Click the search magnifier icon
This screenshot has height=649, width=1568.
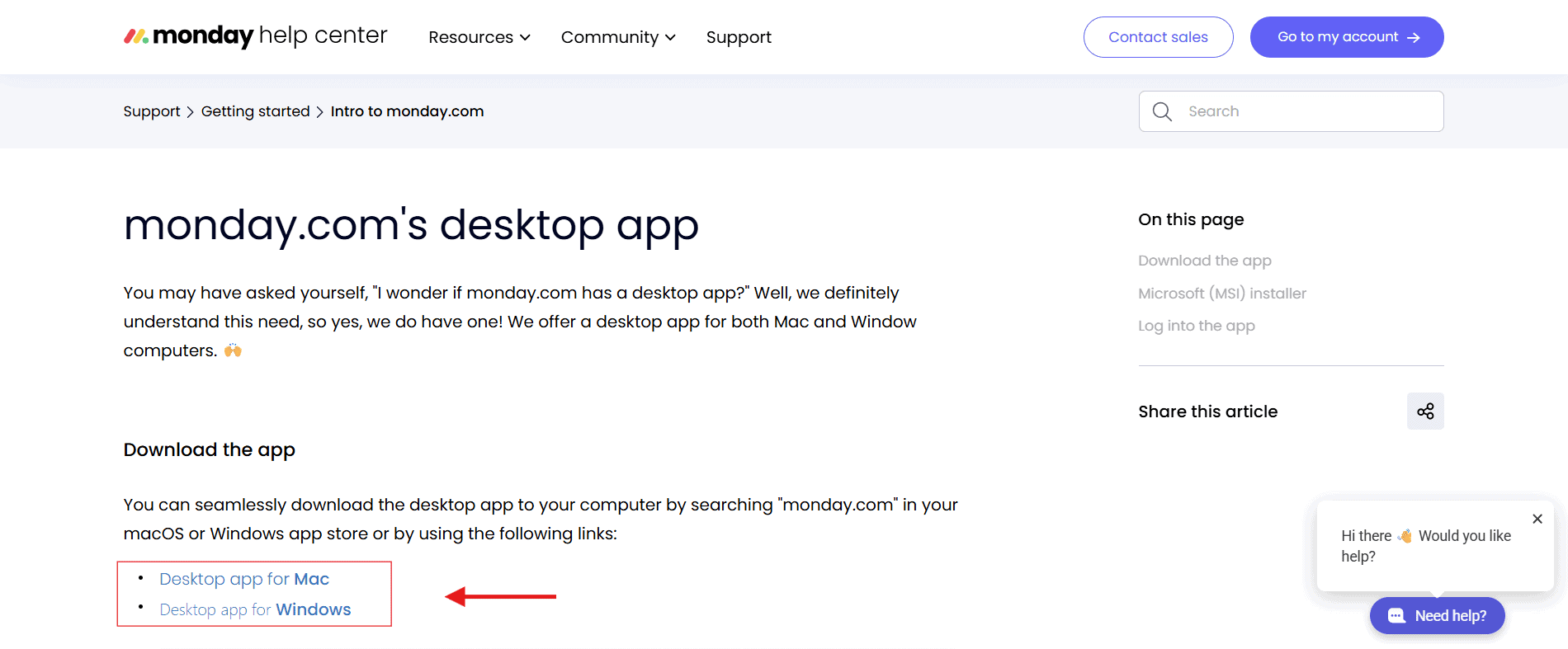click(x=1162, y=111)
